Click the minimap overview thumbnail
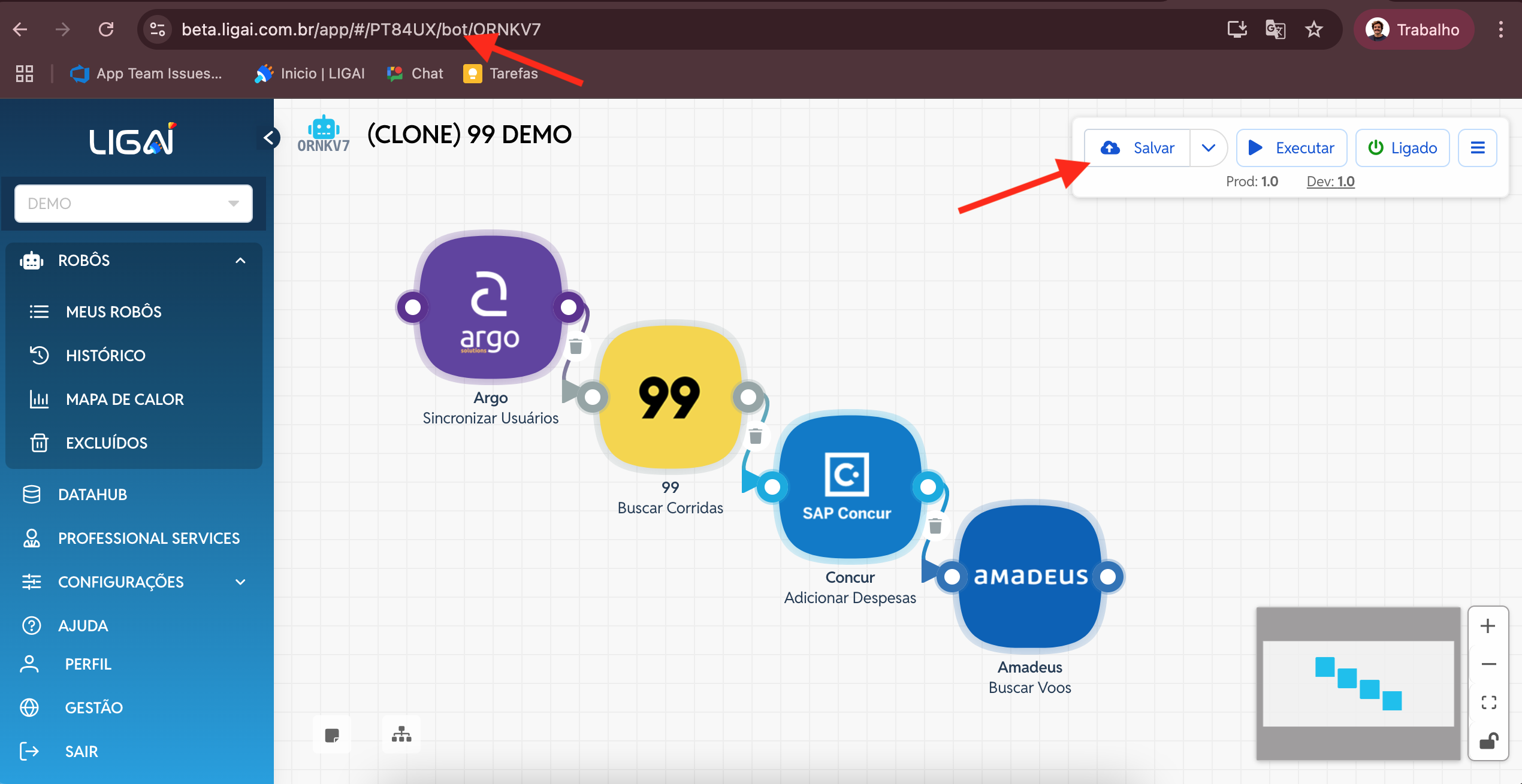Screen dimensions: 1522x784 click(1358, 683)
